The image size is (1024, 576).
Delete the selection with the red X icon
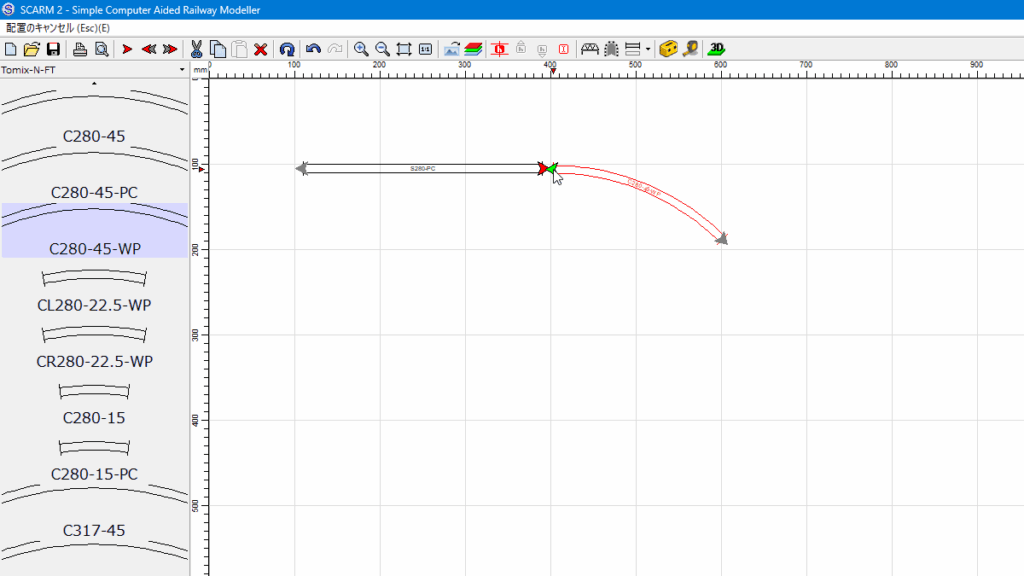260,49
